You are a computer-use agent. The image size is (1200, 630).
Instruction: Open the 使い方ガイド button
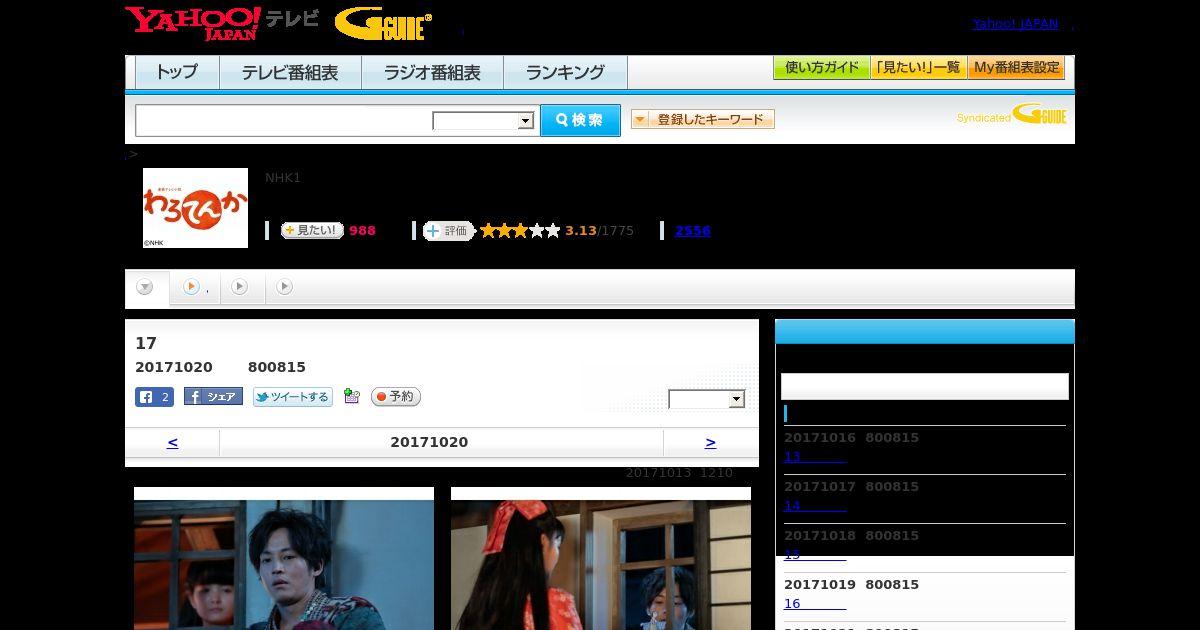(x=821, y=68)
